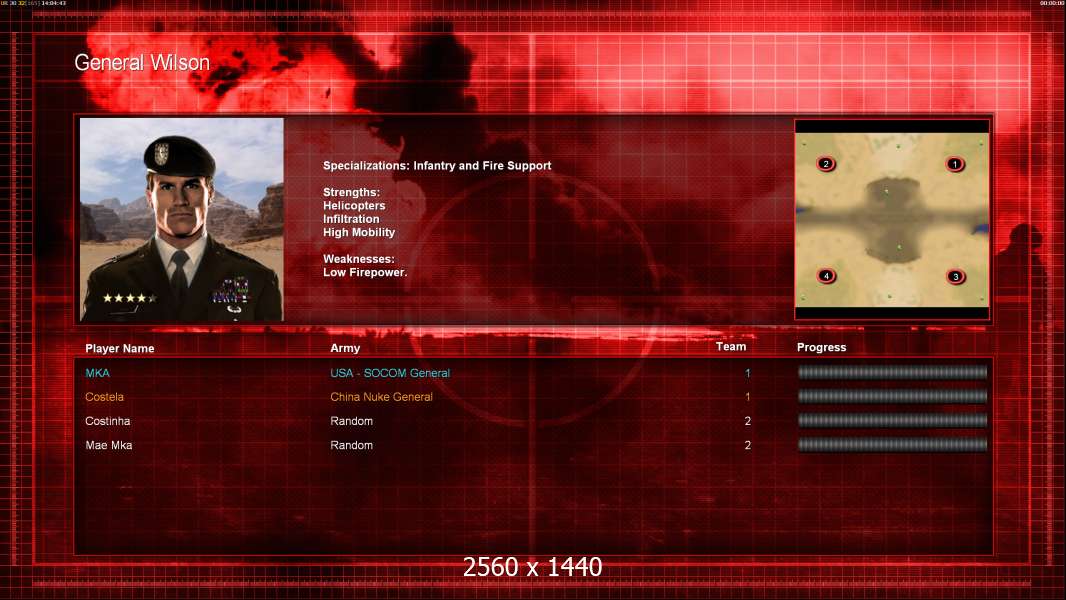
Task: Click the General Wilson title text
Action: [x=142, y=63]
